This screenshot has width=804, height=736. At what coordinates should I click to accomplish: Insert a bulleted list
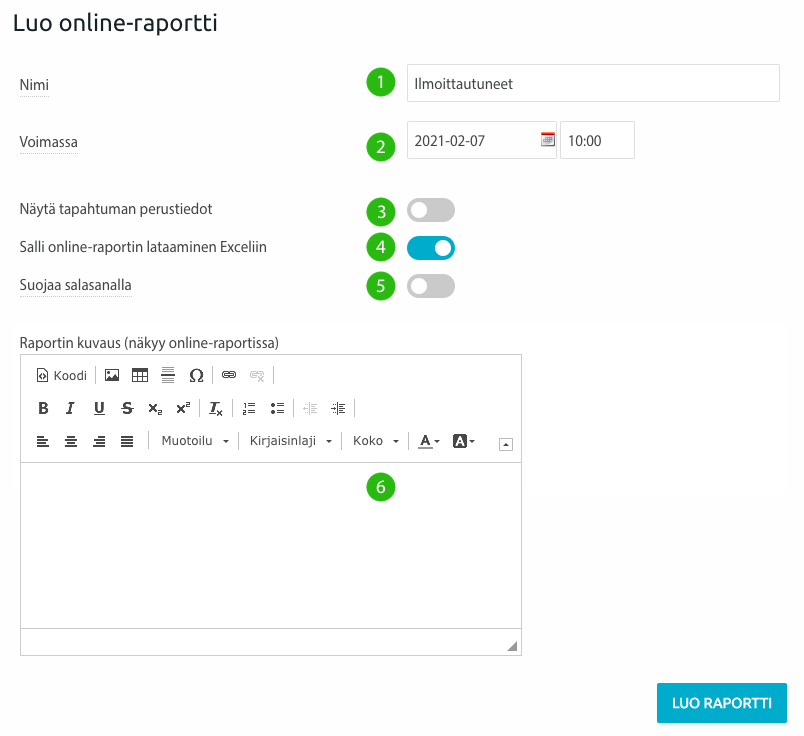click(278, 408)
